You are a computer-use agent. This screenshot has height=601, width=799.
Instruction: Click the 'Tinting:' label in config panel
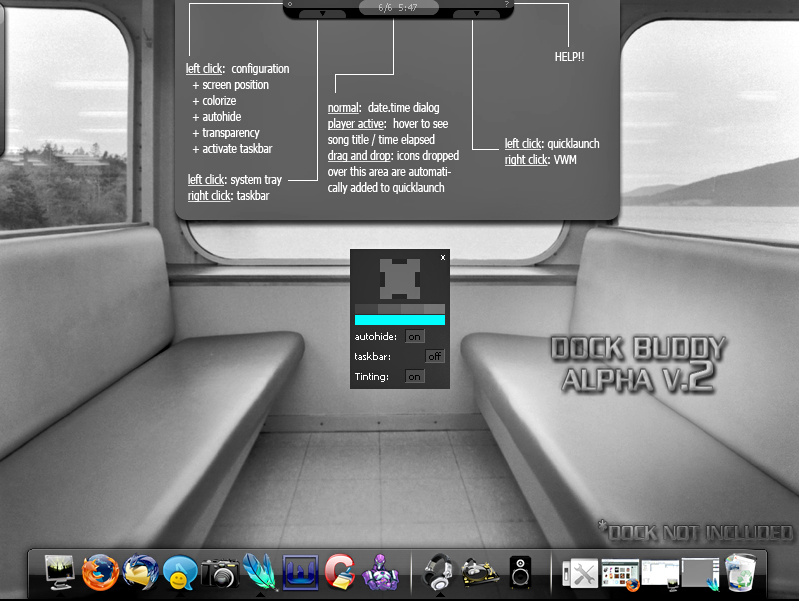coord(371,377)
